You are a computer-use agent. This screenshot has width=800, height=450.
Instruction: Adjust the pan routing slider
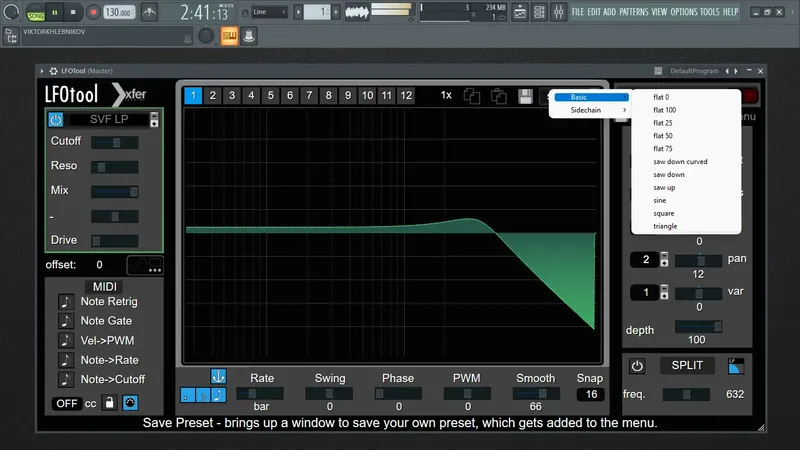click(698, 261)
